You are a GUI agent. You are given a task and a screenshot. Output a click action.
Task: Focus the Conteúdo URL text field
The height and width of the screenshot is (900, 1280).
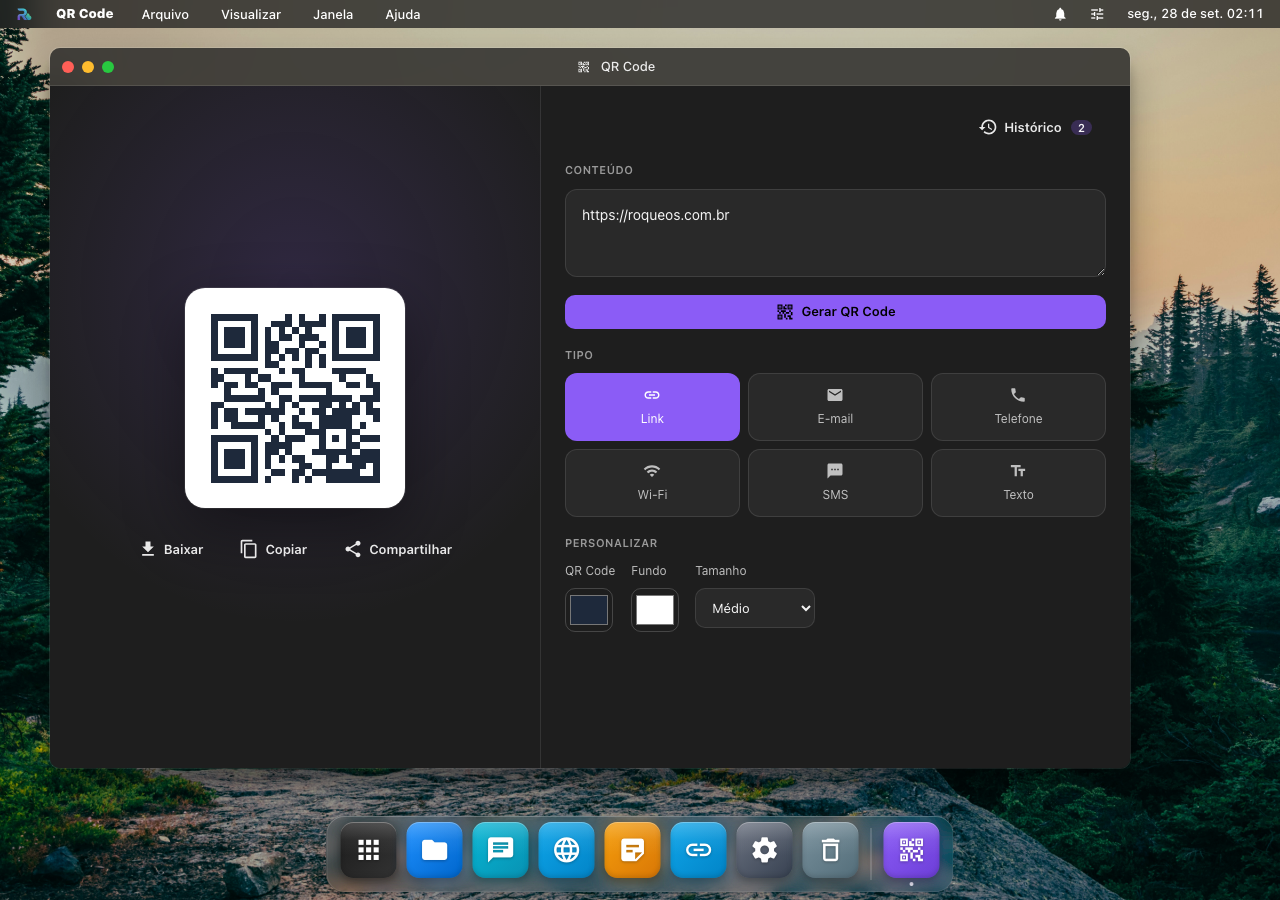(835, 233)
